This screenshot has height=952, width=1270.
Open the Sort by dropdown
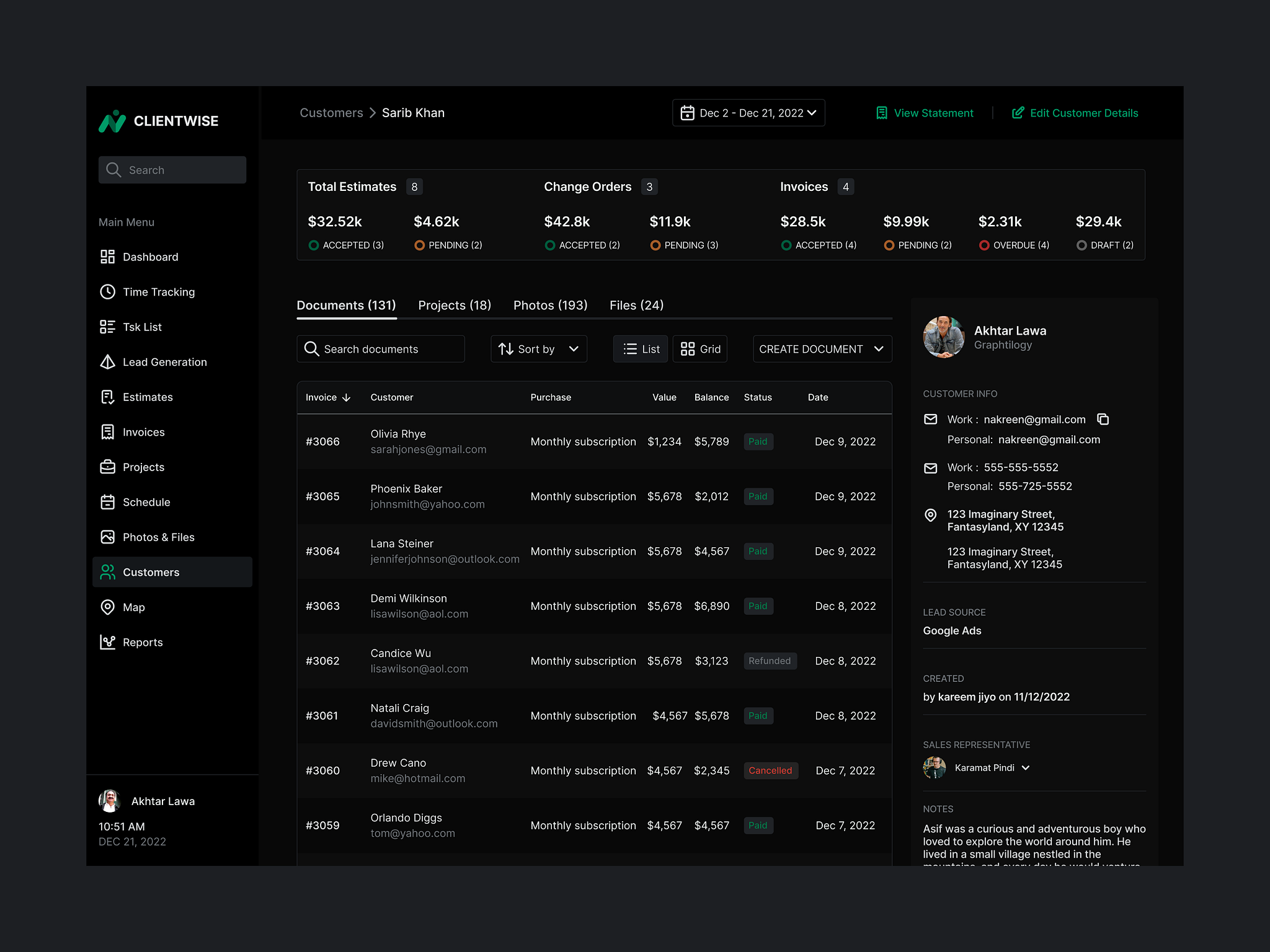point(538,348)
